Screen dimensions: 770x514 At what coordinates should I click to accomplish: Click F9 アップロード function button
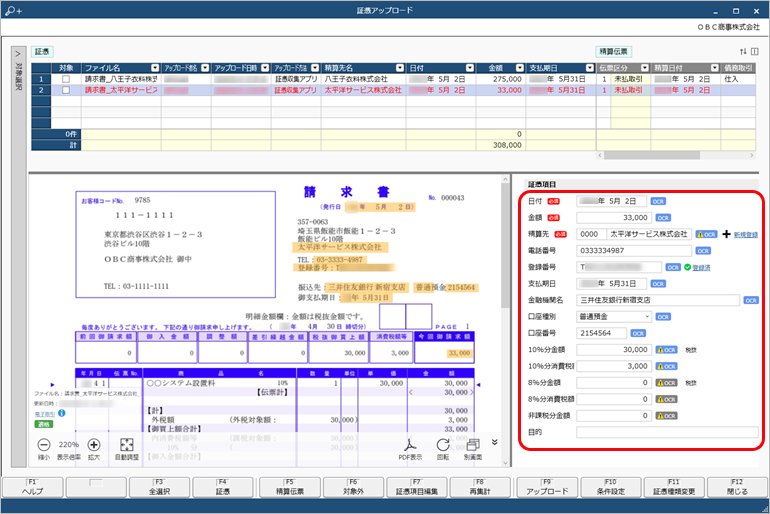point(547,487)
